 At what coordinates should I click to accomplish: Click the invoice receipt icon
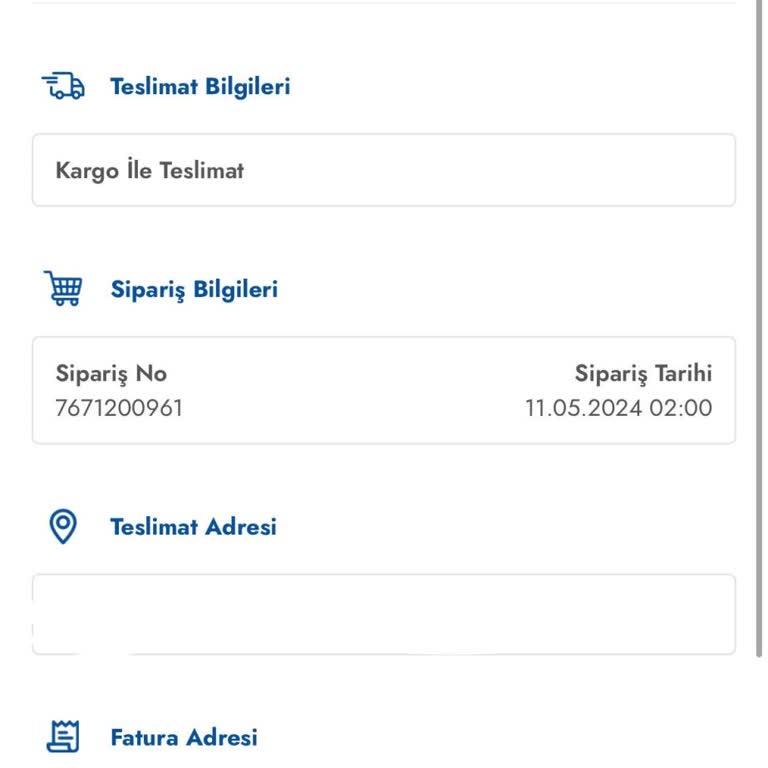click(63, 737)
